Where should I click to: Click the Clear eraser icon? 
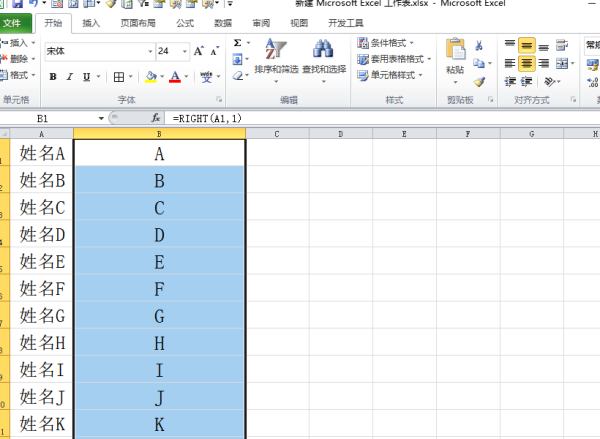pyautogui.click(x=238, y=75)
